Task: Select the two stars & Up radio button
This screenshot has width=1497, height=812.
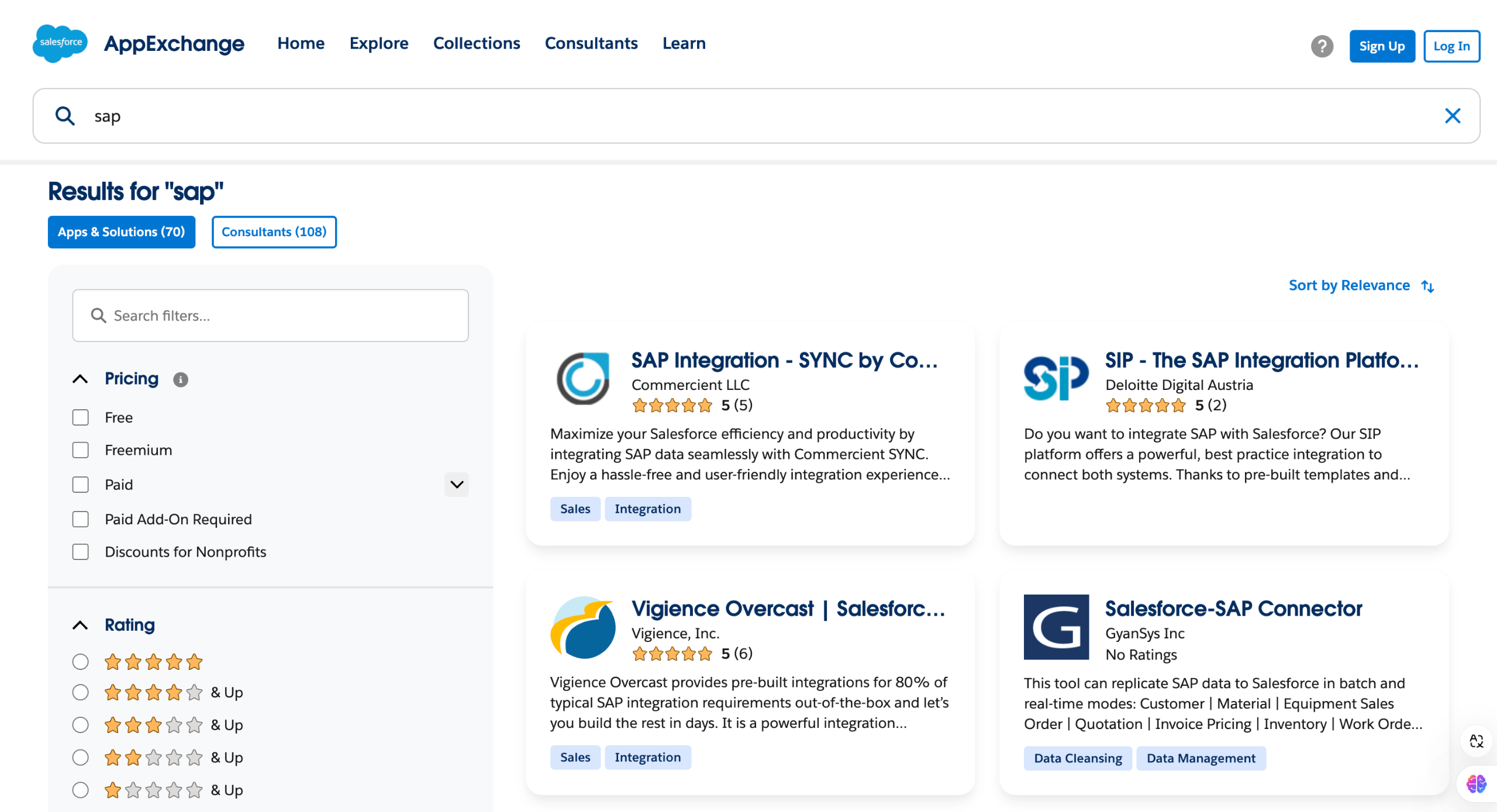Action: point(80,758)
